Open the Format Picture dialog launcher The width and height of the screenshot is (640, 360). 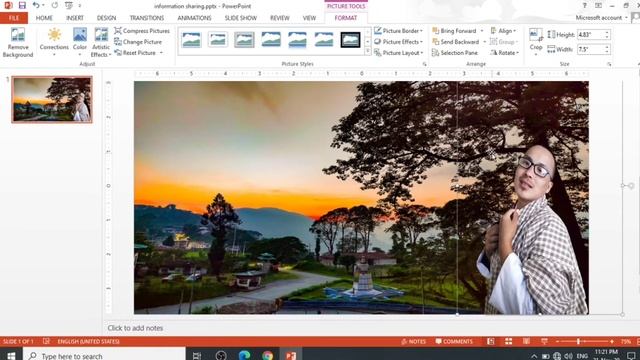point(424,64)
